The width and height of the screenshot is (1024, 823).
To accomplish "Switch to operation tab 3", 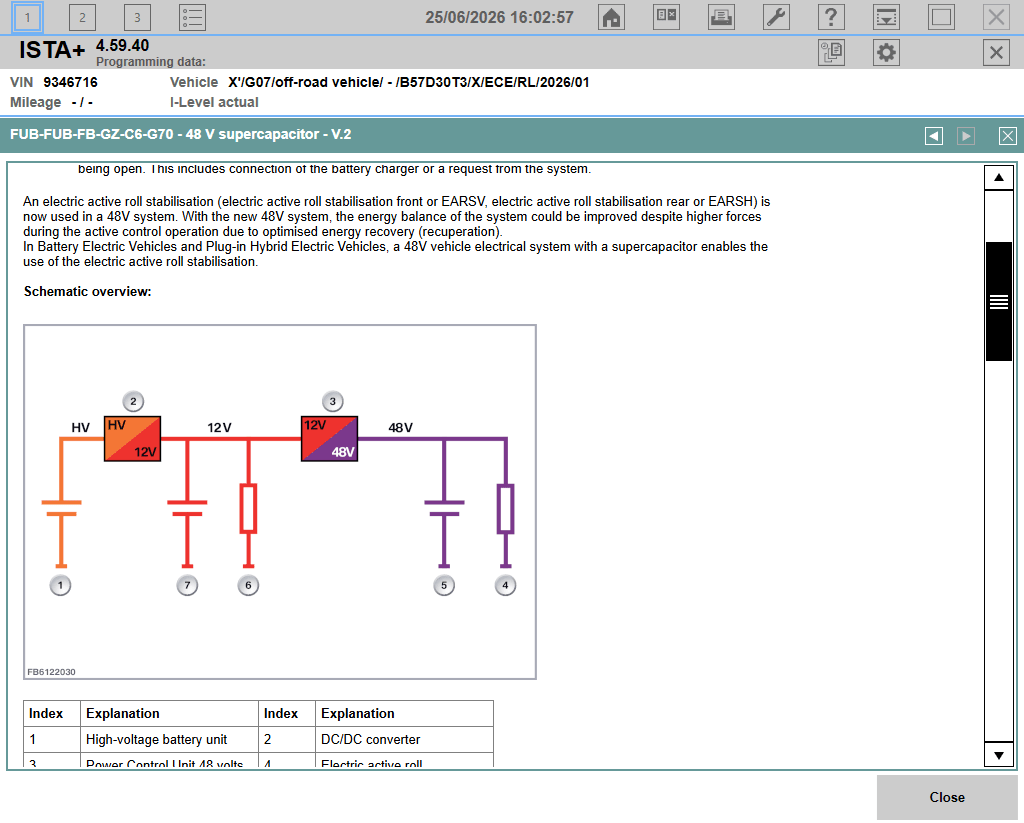I will click(x=137, y=18).
